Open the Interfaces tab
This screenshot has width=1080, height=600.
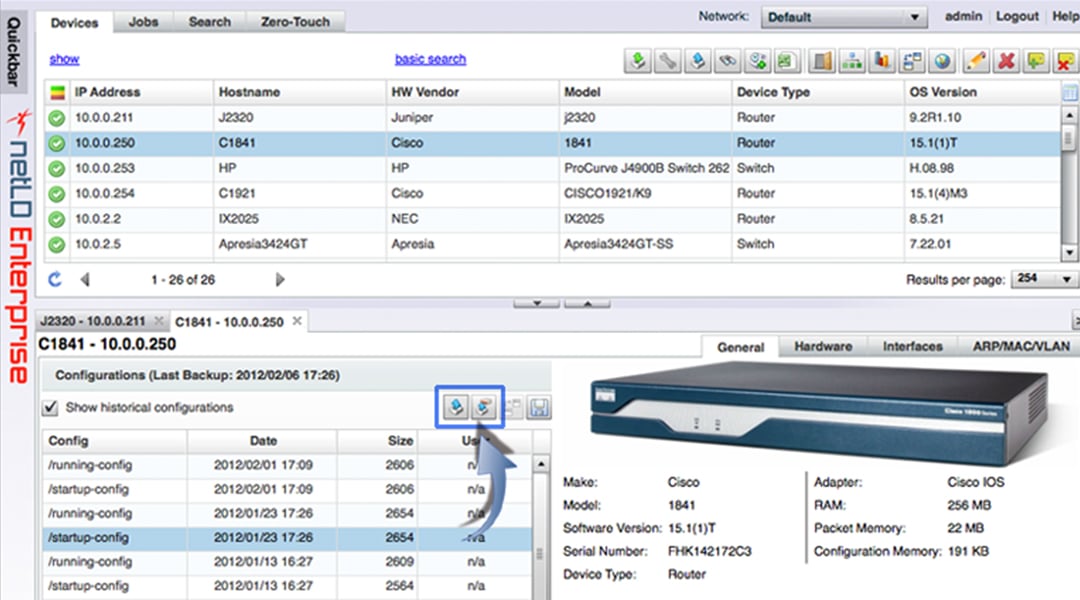pyautogui.click(x=912, y=347)
